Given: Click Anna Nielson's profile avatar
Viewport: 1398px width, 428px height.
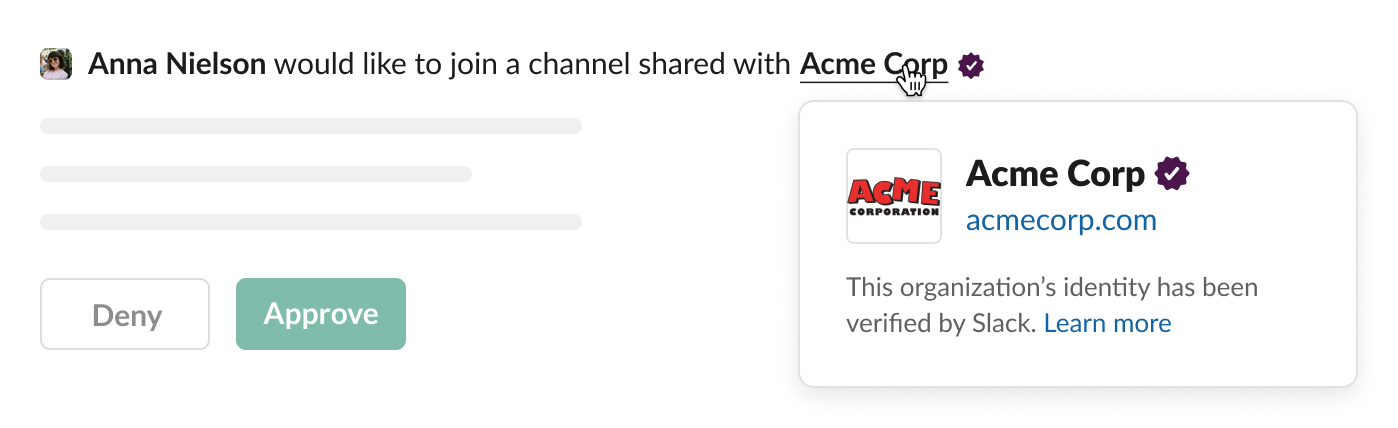Looking at the screenshot, I should [56, 64].
